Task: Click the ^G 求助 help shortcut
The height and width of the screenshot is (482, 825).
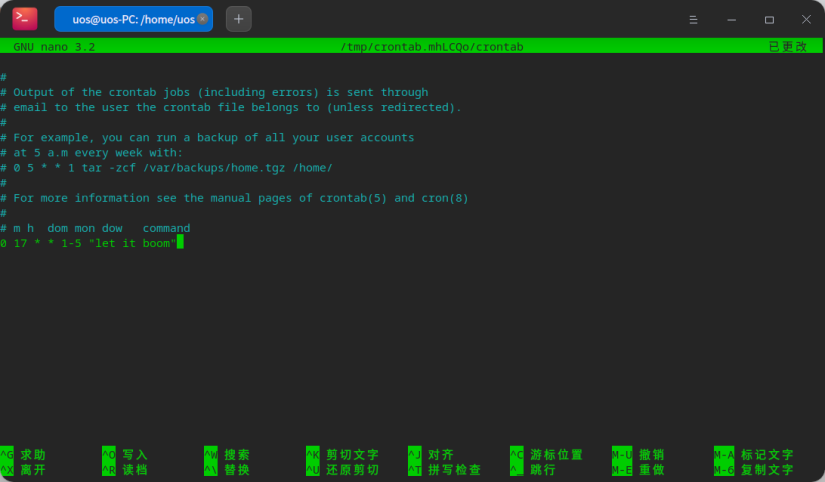Action: (24, 454)
